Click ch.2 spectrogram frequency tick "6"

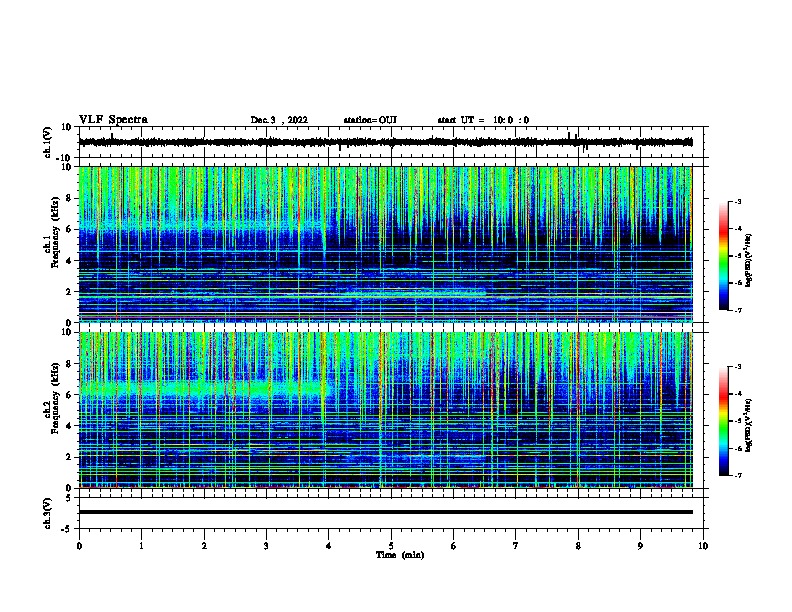point(70,395)
